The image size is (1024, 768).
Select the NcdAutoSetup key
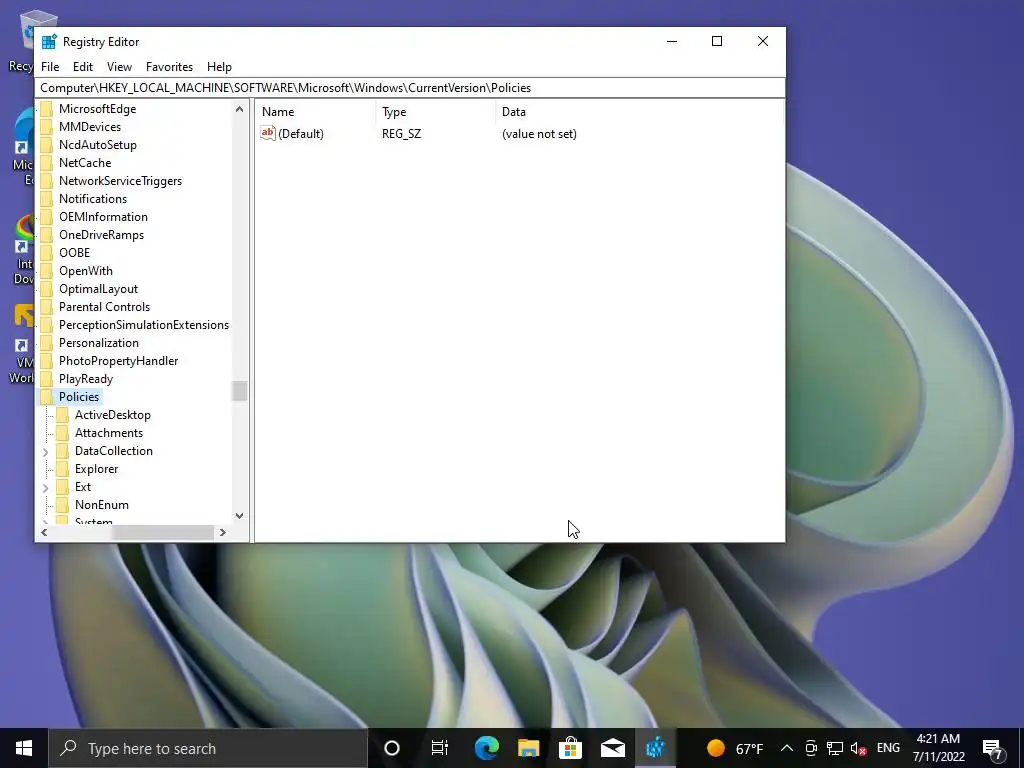(x=98, y=145)
